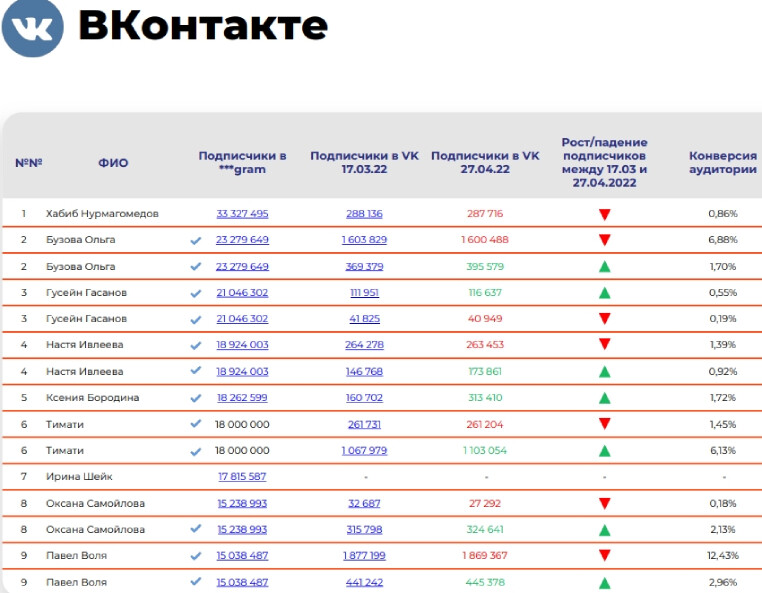The image size is (762, 593).
Task: Follow the 1 877 199 VK subscribers link
Action: tap(364, 556)
